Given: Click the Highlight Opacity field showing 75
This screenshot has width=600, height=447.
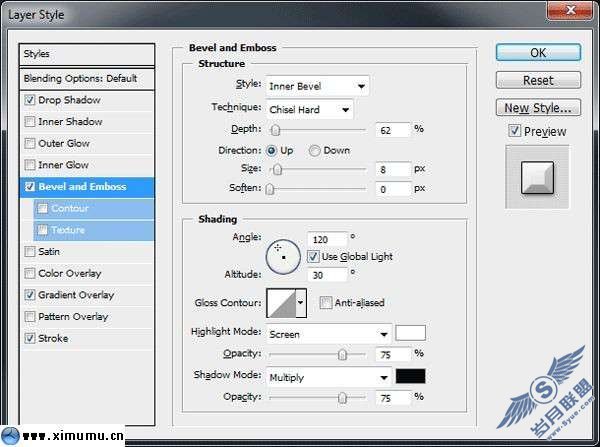Looking at the screenshot, I should [393, 355].
